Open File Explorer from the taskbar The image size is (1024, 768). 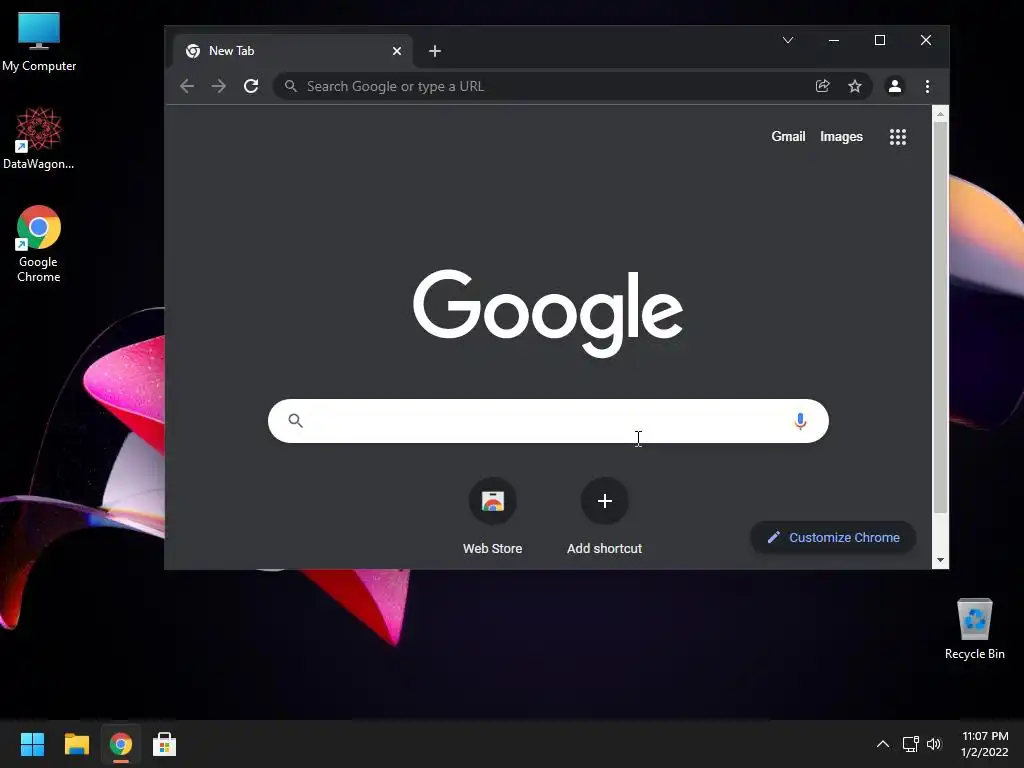tap(76, 744)
